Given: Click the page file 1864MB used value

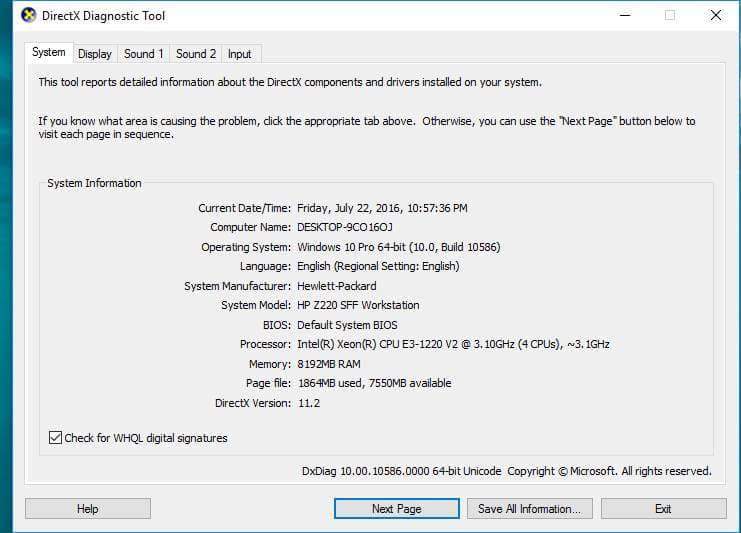Looking at the screenshot, I should [x=374, y=383].
